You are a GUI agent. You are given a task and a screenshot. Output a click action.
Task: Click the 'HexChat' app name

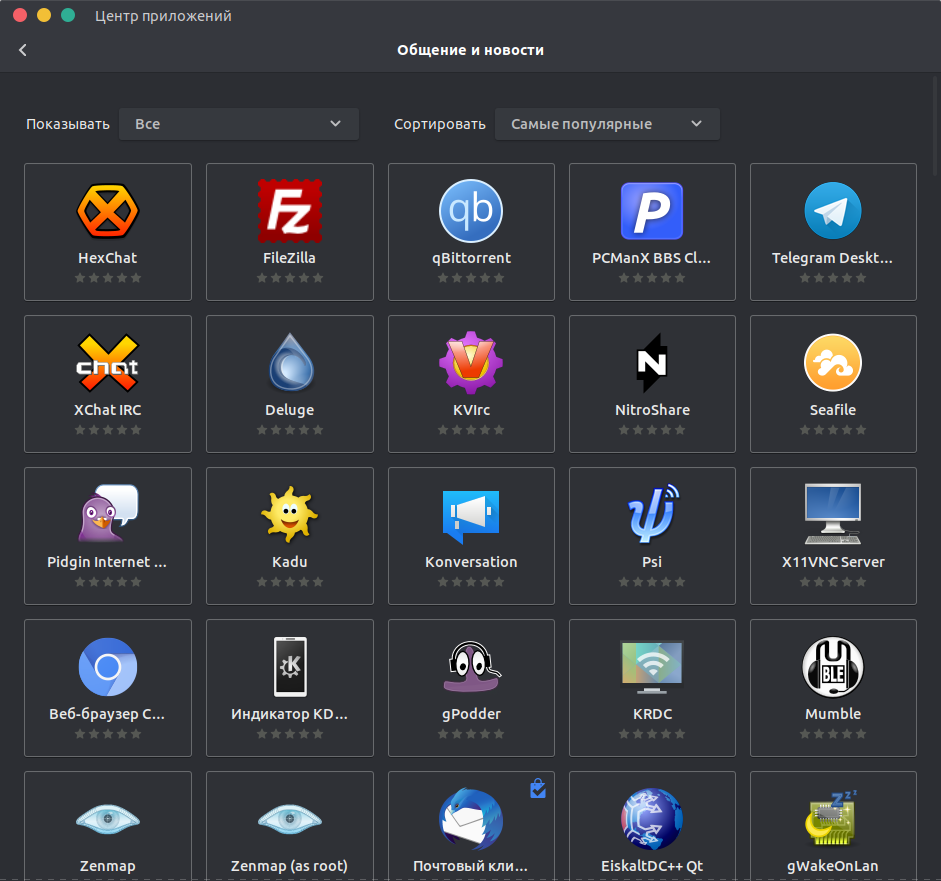click(x=108, y=258)
